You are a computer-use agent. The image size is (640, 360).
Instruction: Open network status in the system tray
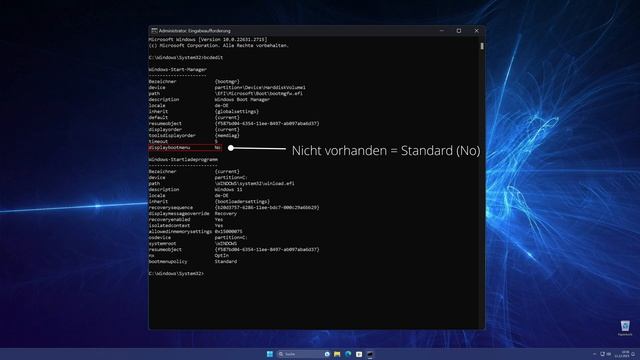click(602, 354)
